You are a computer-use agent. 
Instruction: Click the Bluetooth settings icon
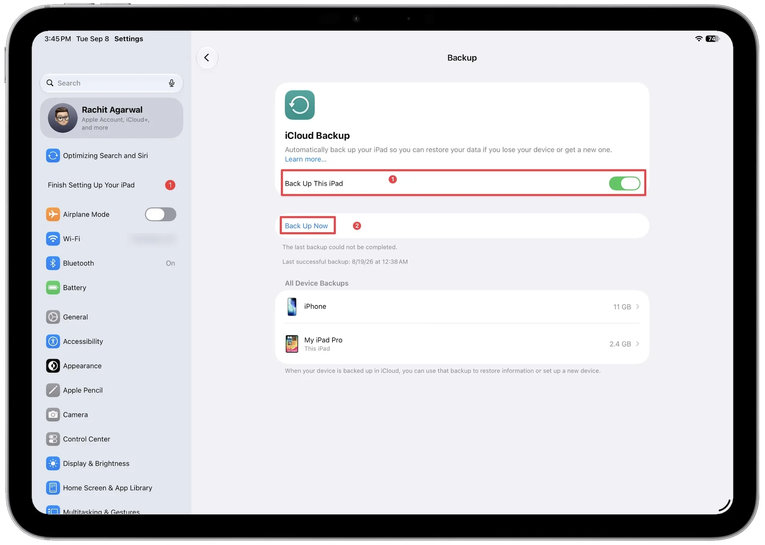coord(53,263)
